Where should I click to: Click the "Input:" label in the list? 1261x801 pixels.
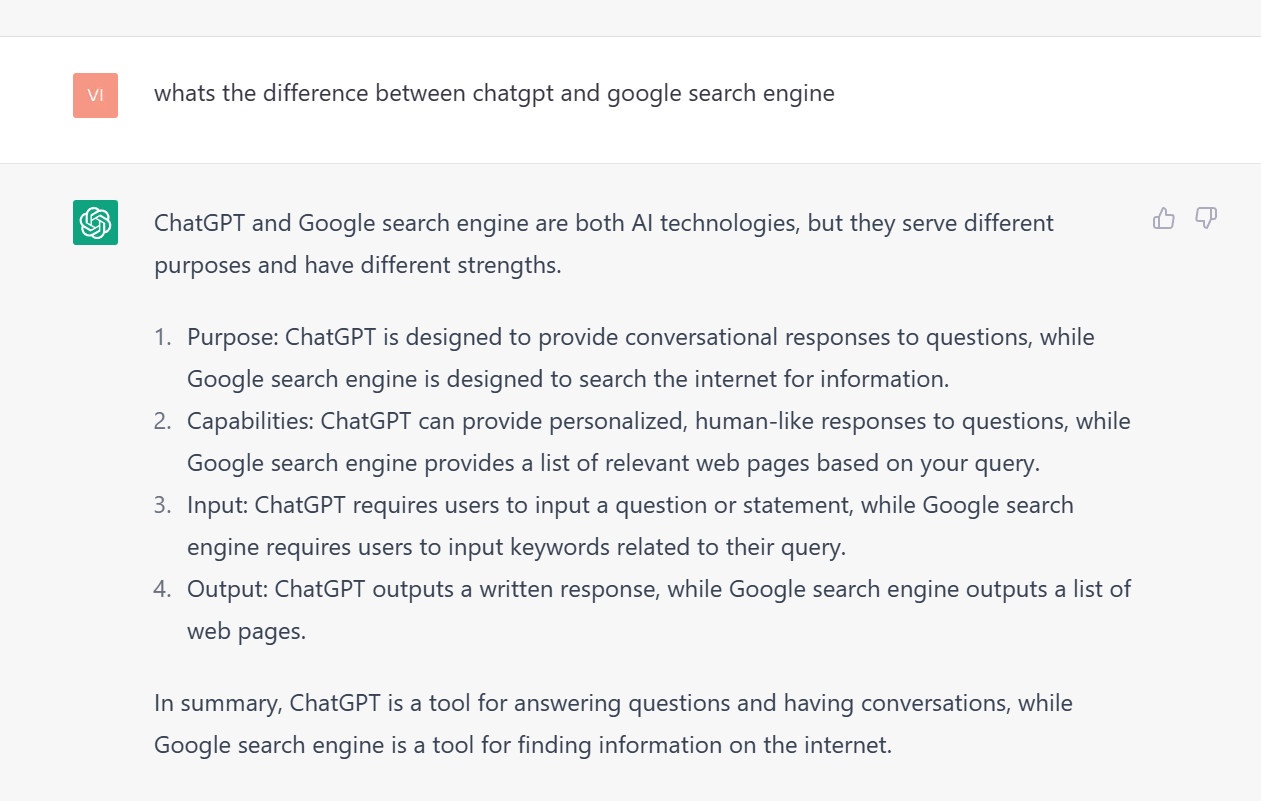click(217, 505)
